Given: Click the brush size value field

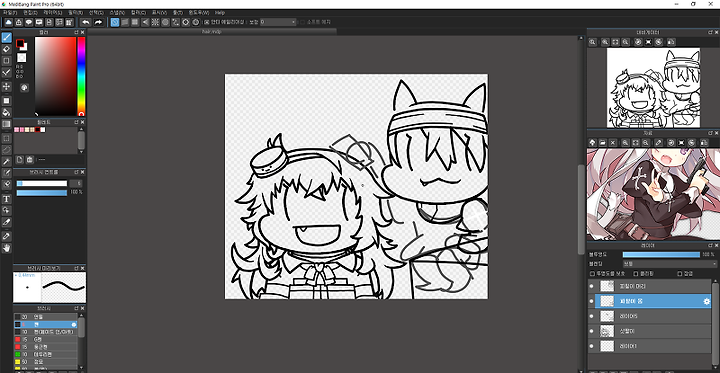Looking at the screenshot, I should tap(76, 183).
